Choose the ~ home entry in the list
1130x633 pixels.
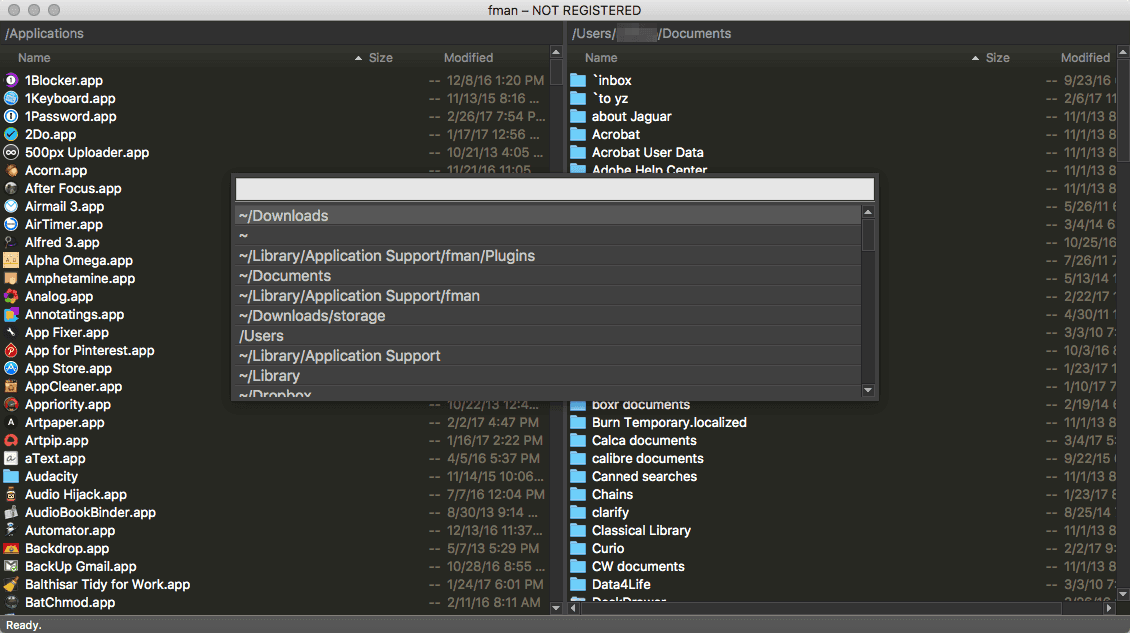point(548,236)
